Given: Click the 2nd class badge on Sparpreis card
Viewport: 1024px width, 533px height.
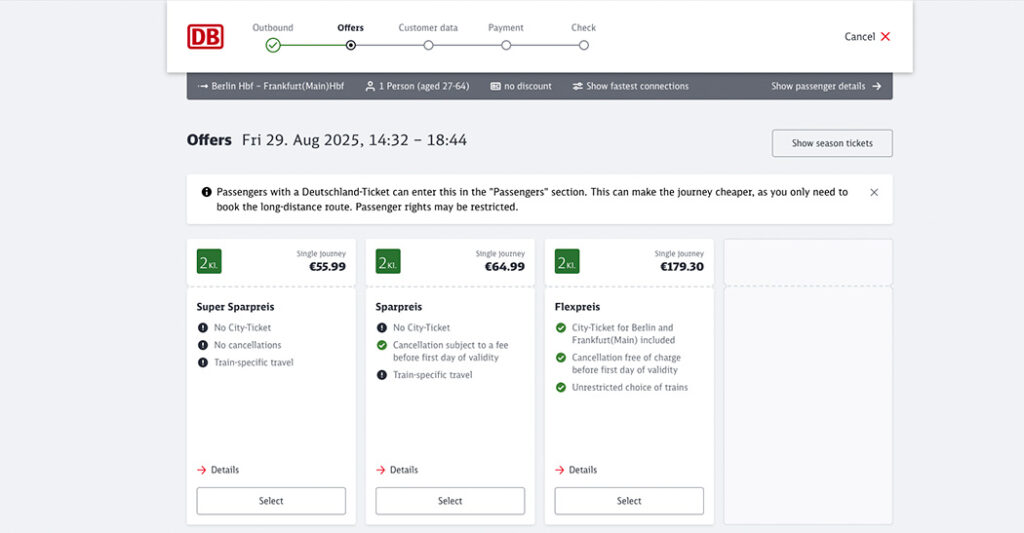Looking at the screenshot, I should [x=388, y=262].
